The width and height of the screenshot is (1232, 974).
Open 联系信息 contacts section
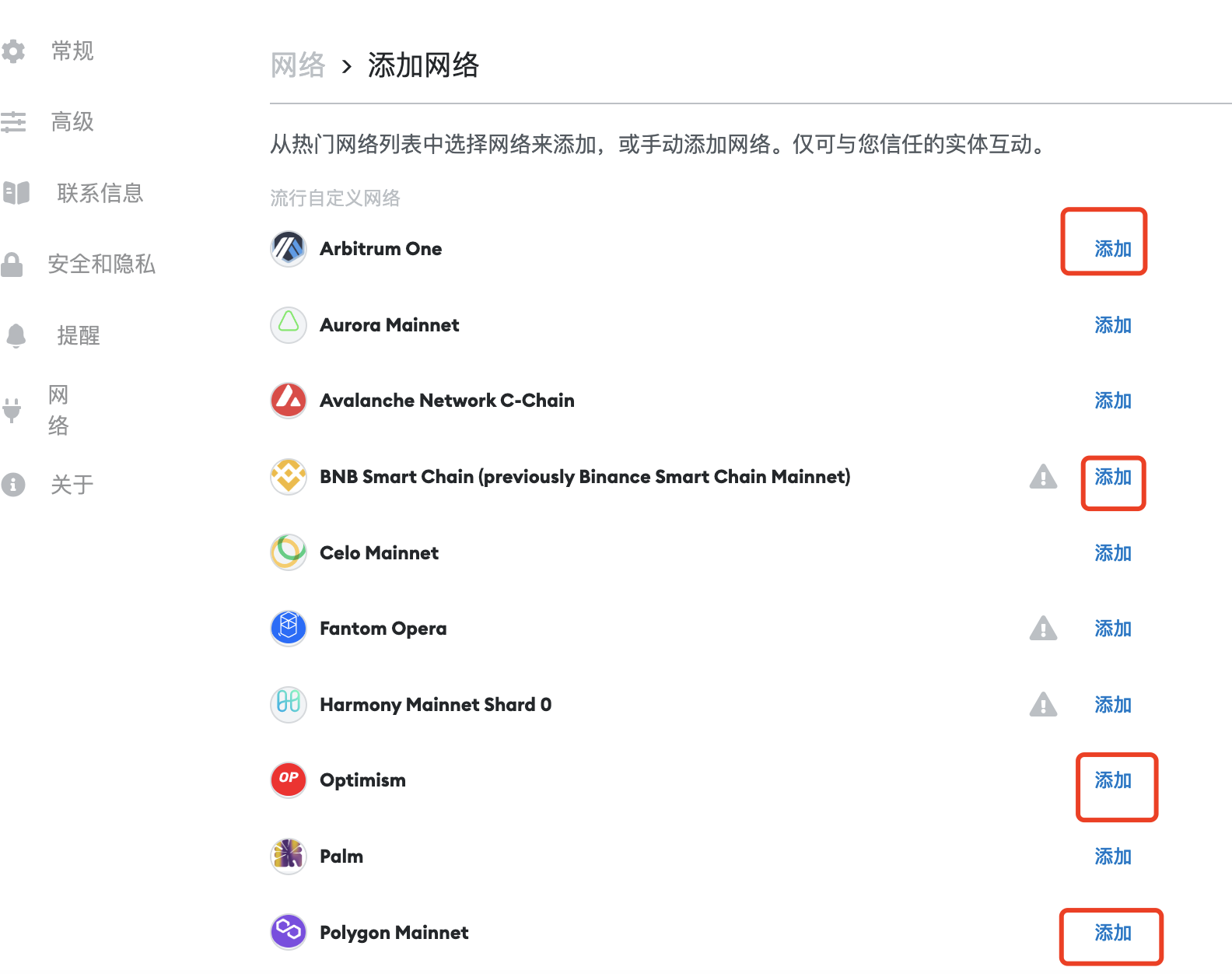point(100,193)
